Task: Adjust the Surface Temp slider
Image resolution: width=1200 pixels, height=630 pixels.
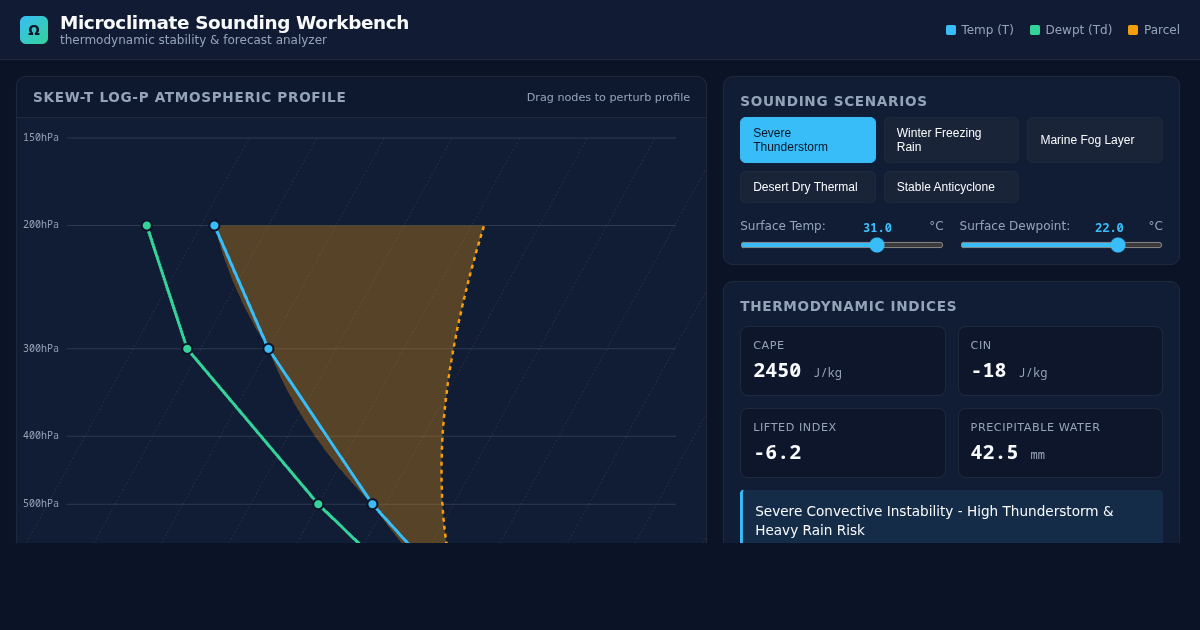Action: 842,245
